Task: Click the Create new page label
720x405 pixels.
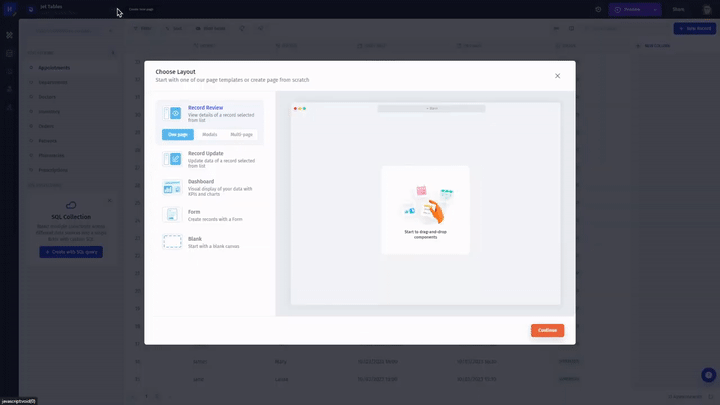Action: (x=141, y=9)
